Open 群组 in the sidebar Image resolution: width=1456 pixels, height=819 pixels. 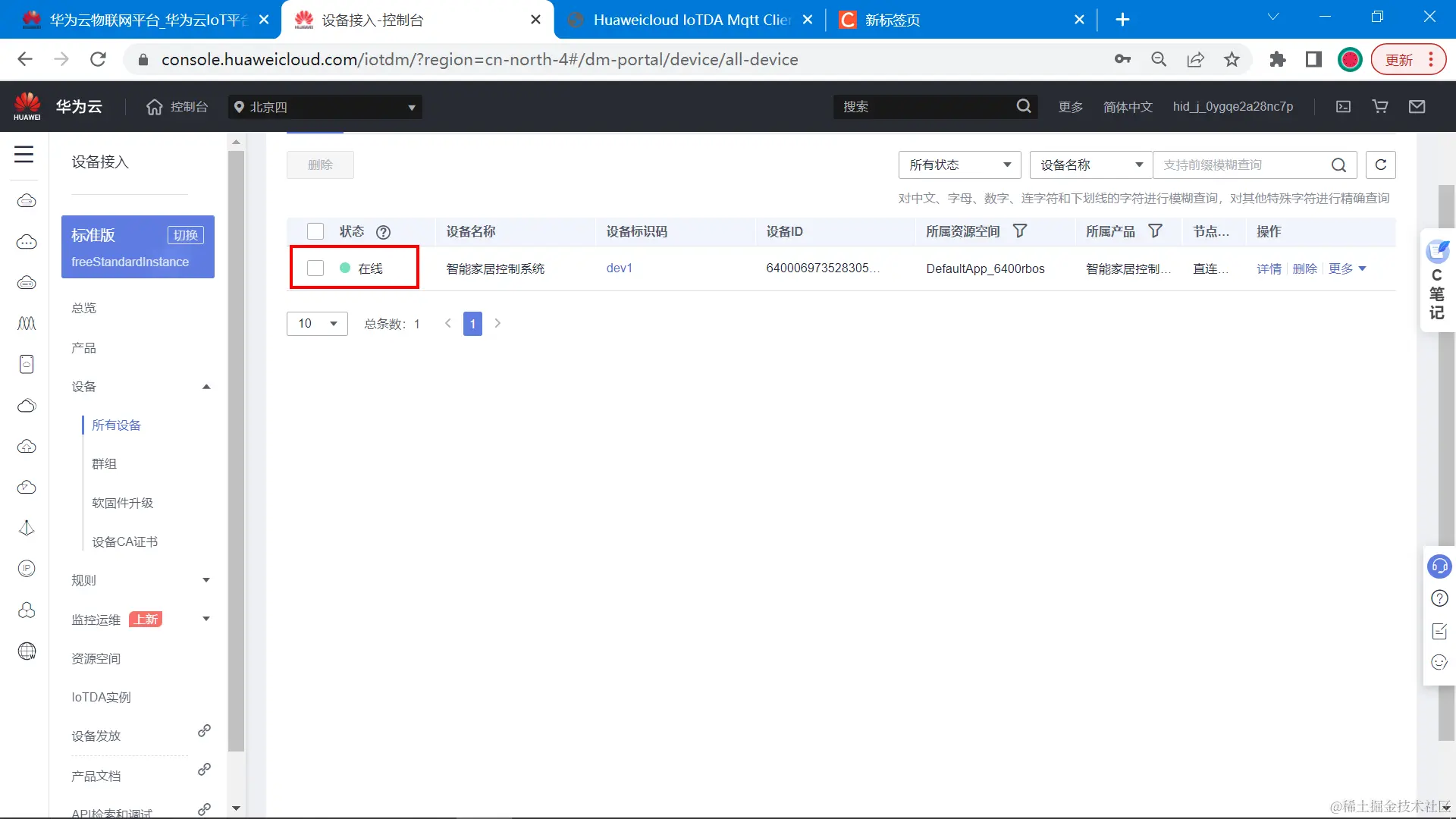[105, 464]
